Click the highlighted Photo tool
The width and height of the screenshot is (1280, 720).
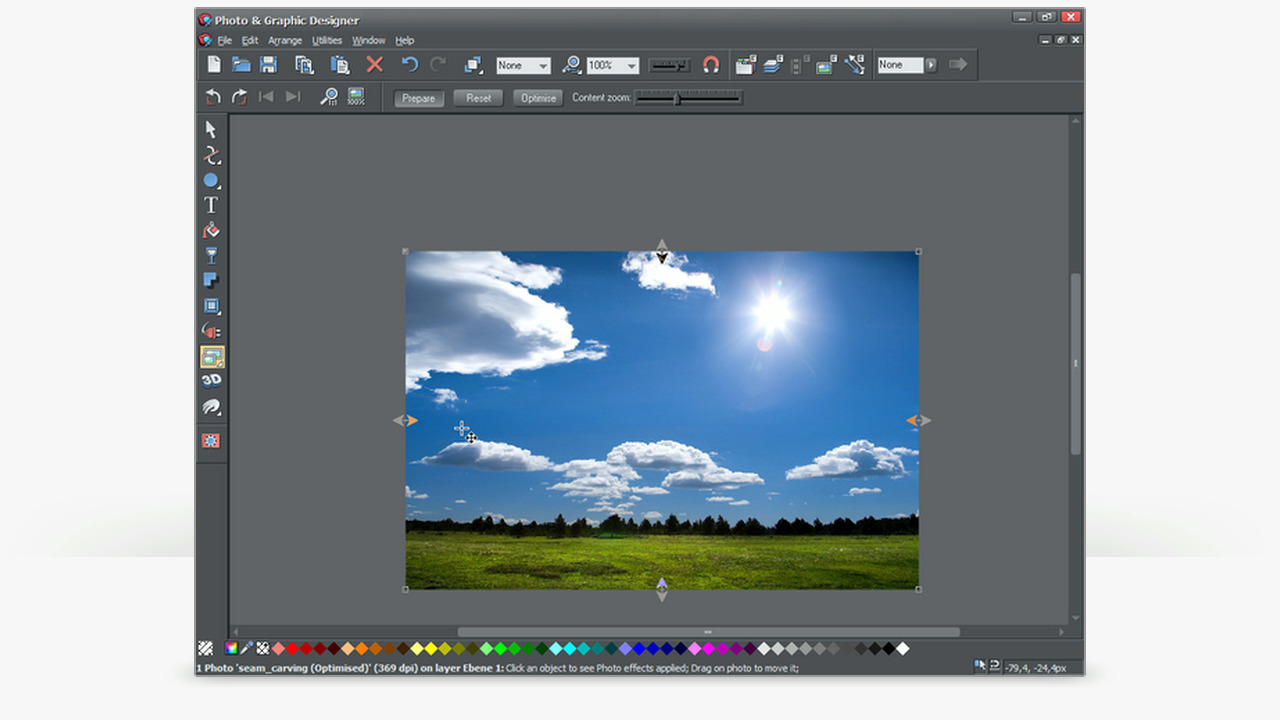(212, 357)
